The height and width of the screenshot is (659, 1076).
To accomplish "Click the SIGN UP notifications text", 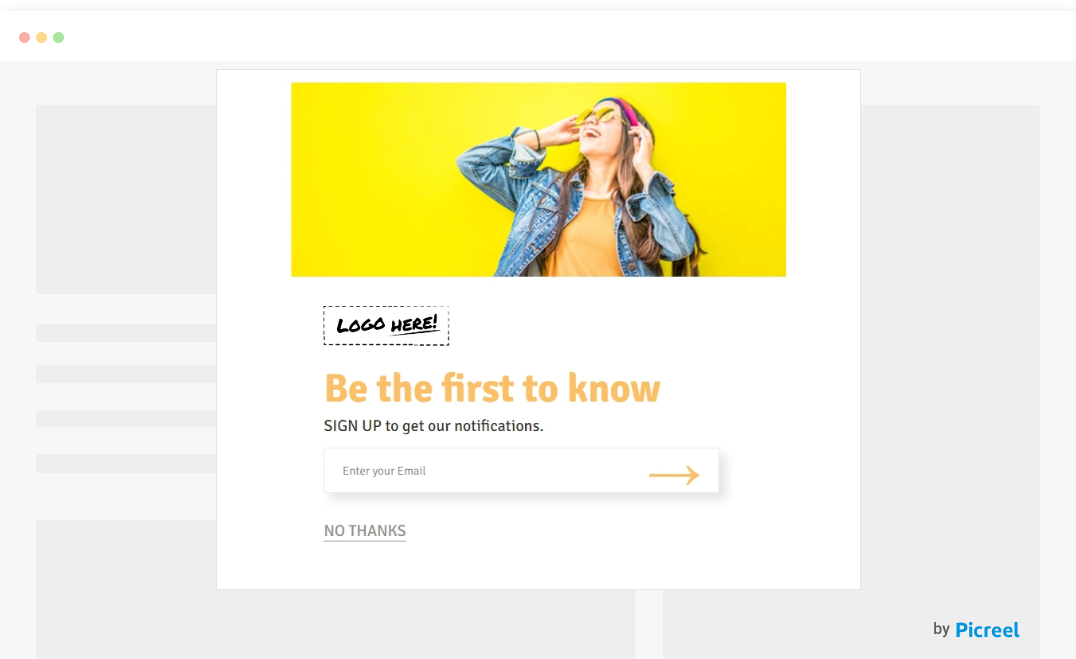I will pos(433,426).
